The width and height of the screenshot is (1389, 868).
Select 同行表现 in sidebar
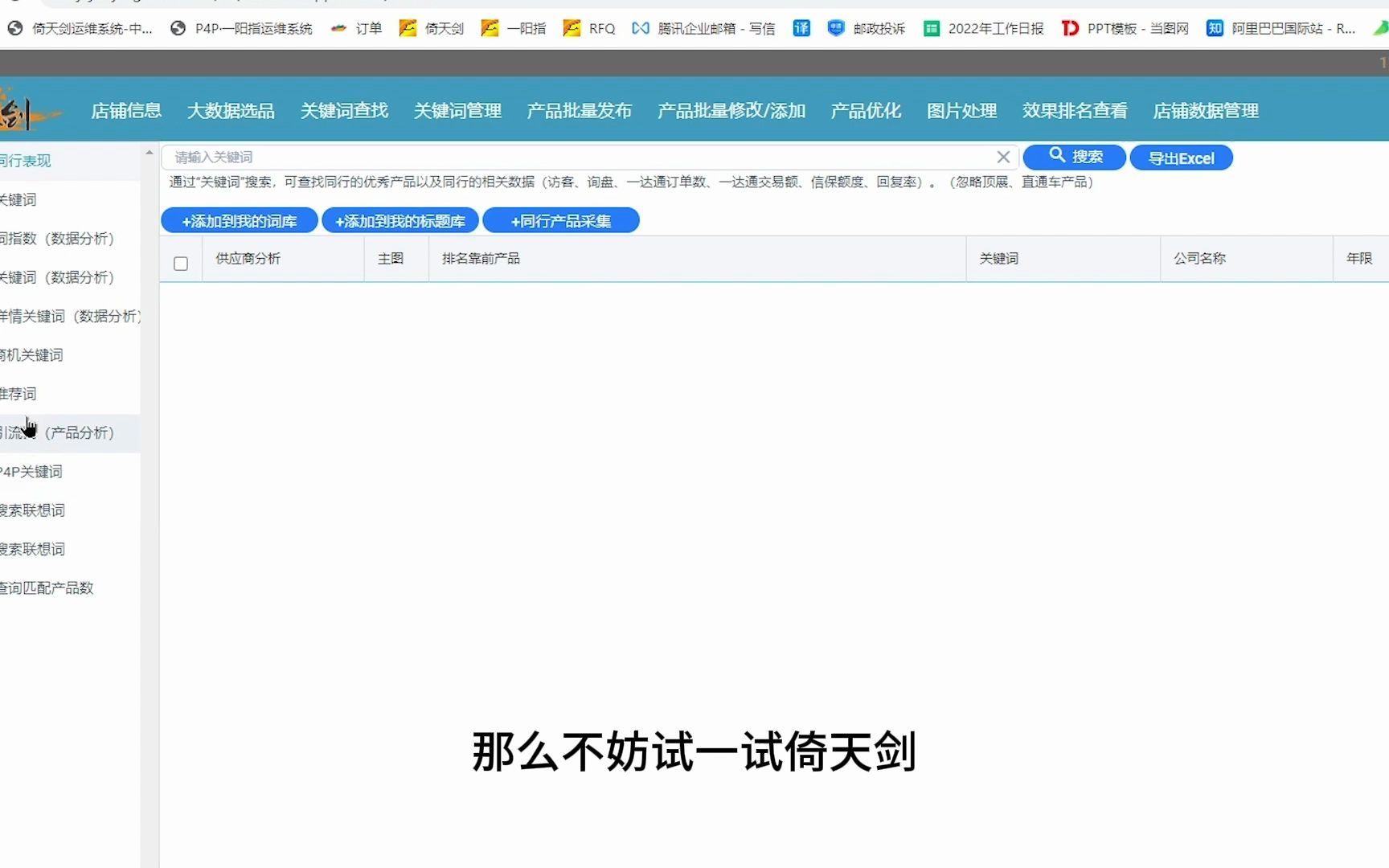[x=70, y=161]
